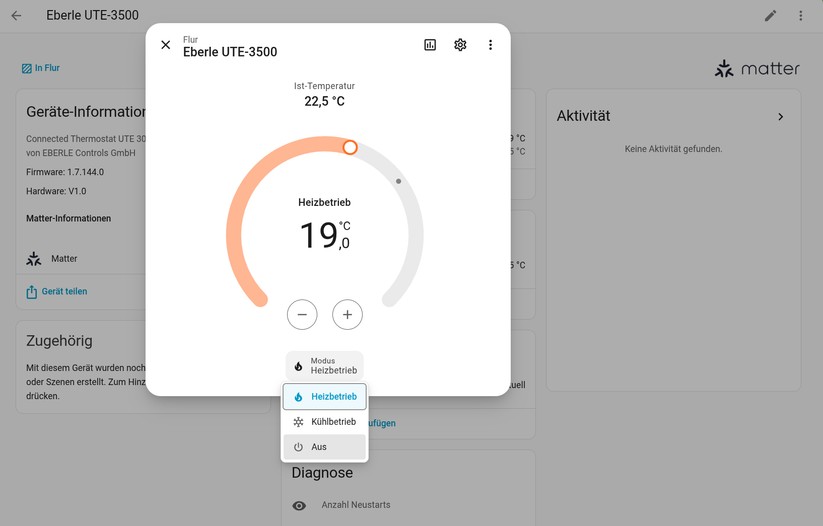Click the flame icon in Heizbetrieb option

pyautogui.click(x=298, y=397)
